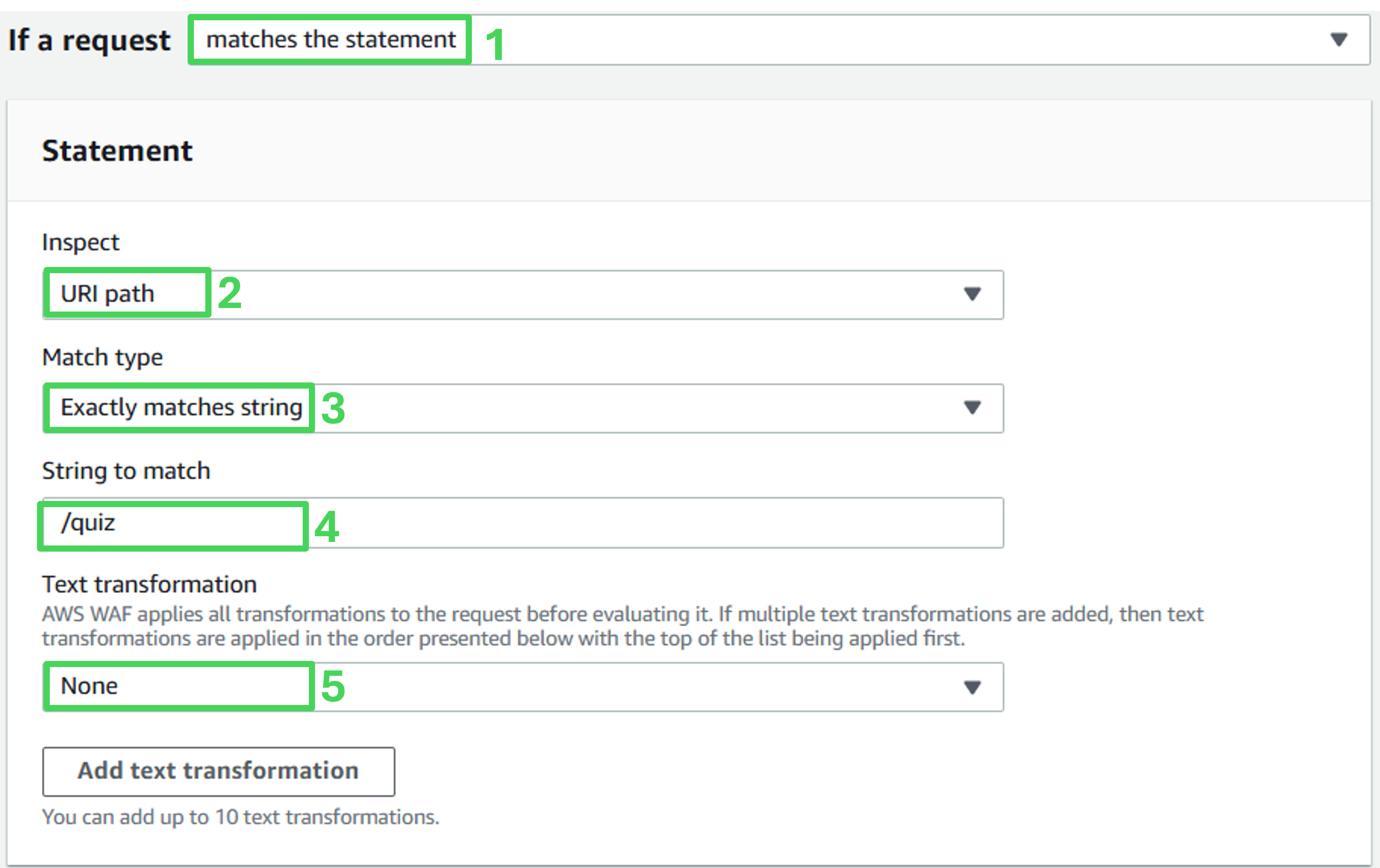Click the "Match type" field label
The image size is (1380, 868).
click(x=103, y=357)
